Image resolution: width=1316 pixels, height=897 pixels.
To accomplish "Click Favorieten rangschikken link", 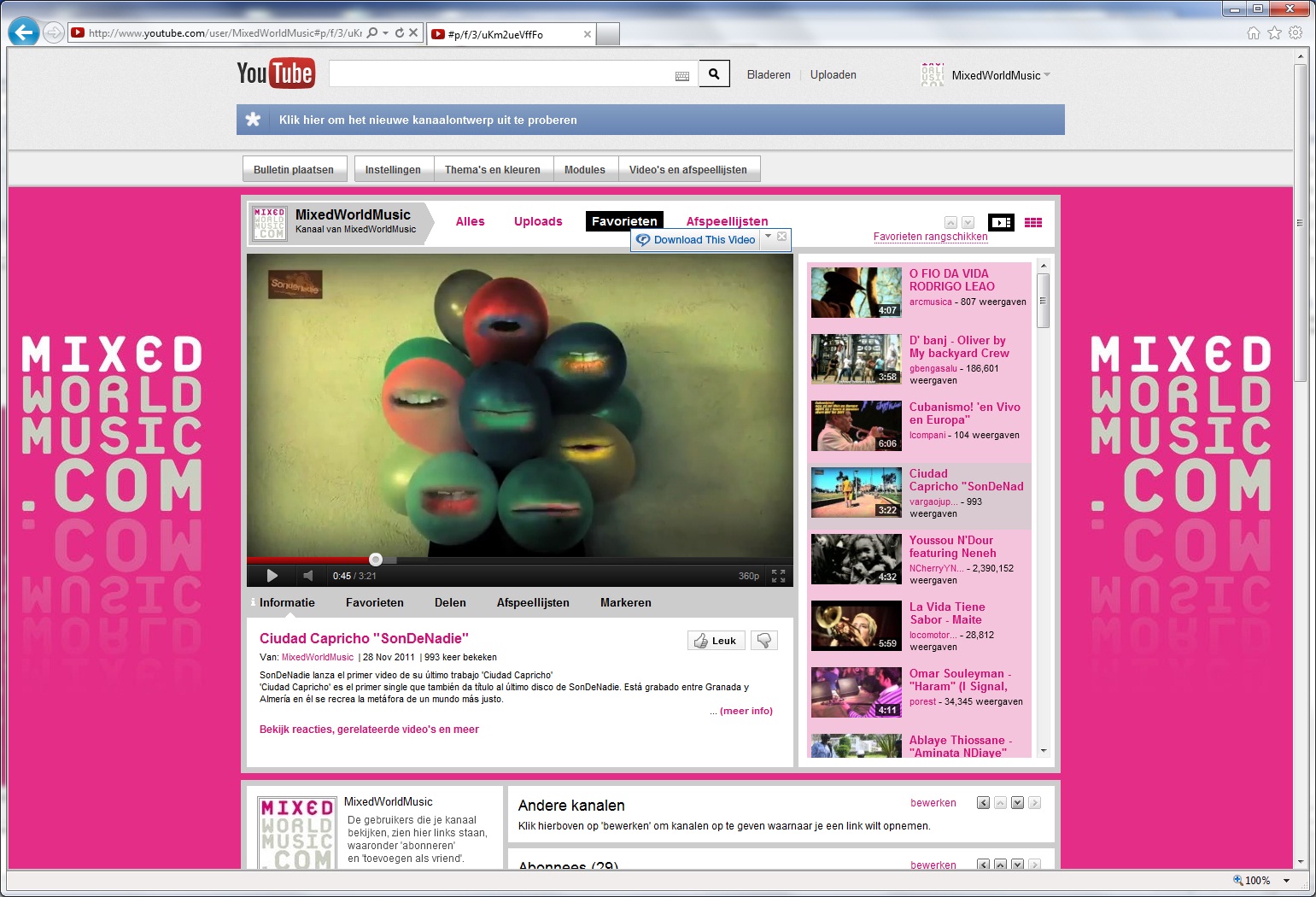I will [x=930, y=237].
